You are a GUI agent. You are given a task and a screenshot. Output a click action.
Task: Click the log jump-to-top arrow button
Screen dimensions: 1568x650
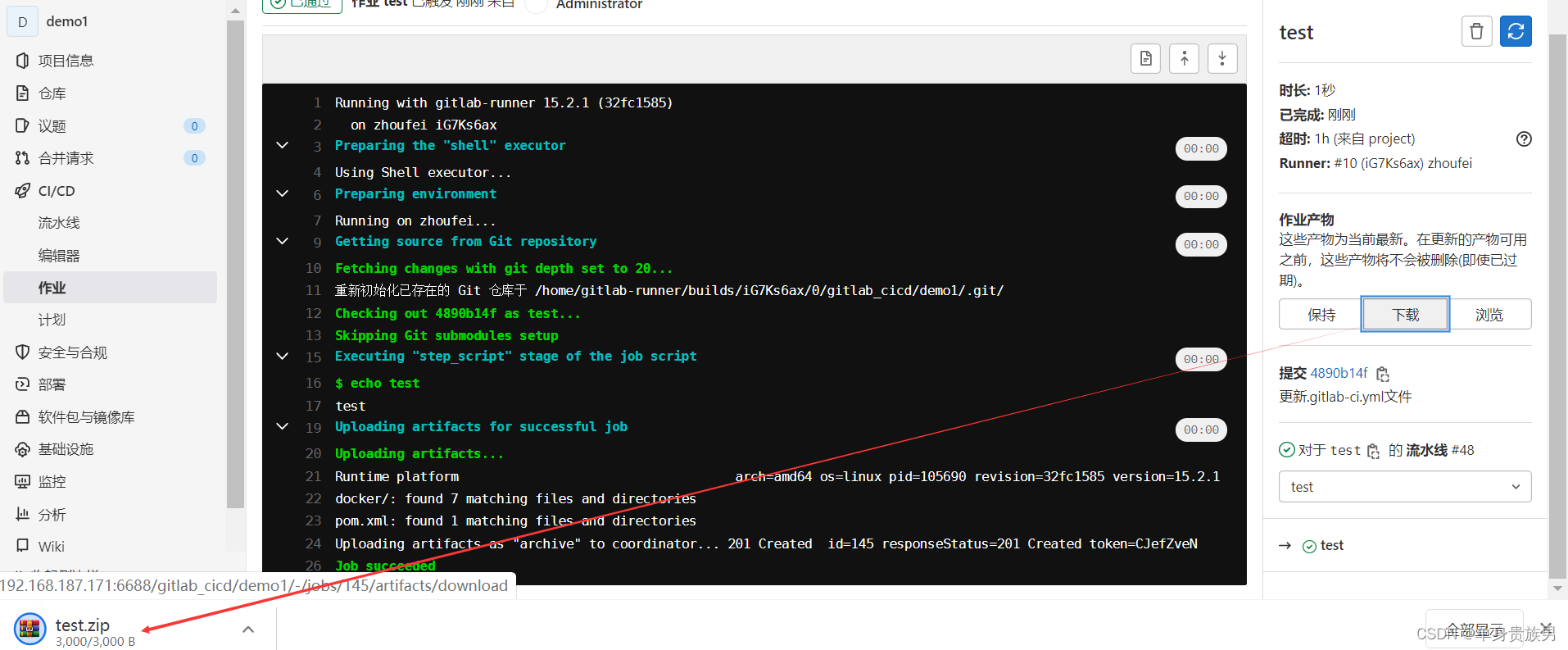1184,58
